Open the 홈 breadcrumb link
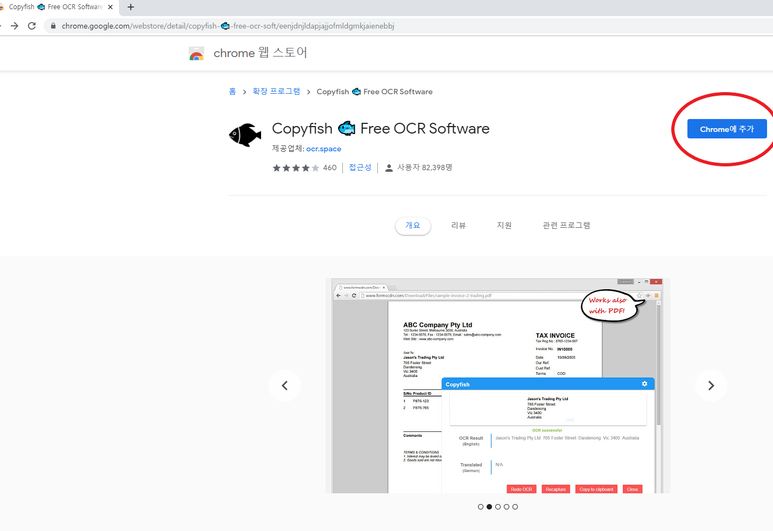Viewport: 773px width, 531px height. [232, 91]
